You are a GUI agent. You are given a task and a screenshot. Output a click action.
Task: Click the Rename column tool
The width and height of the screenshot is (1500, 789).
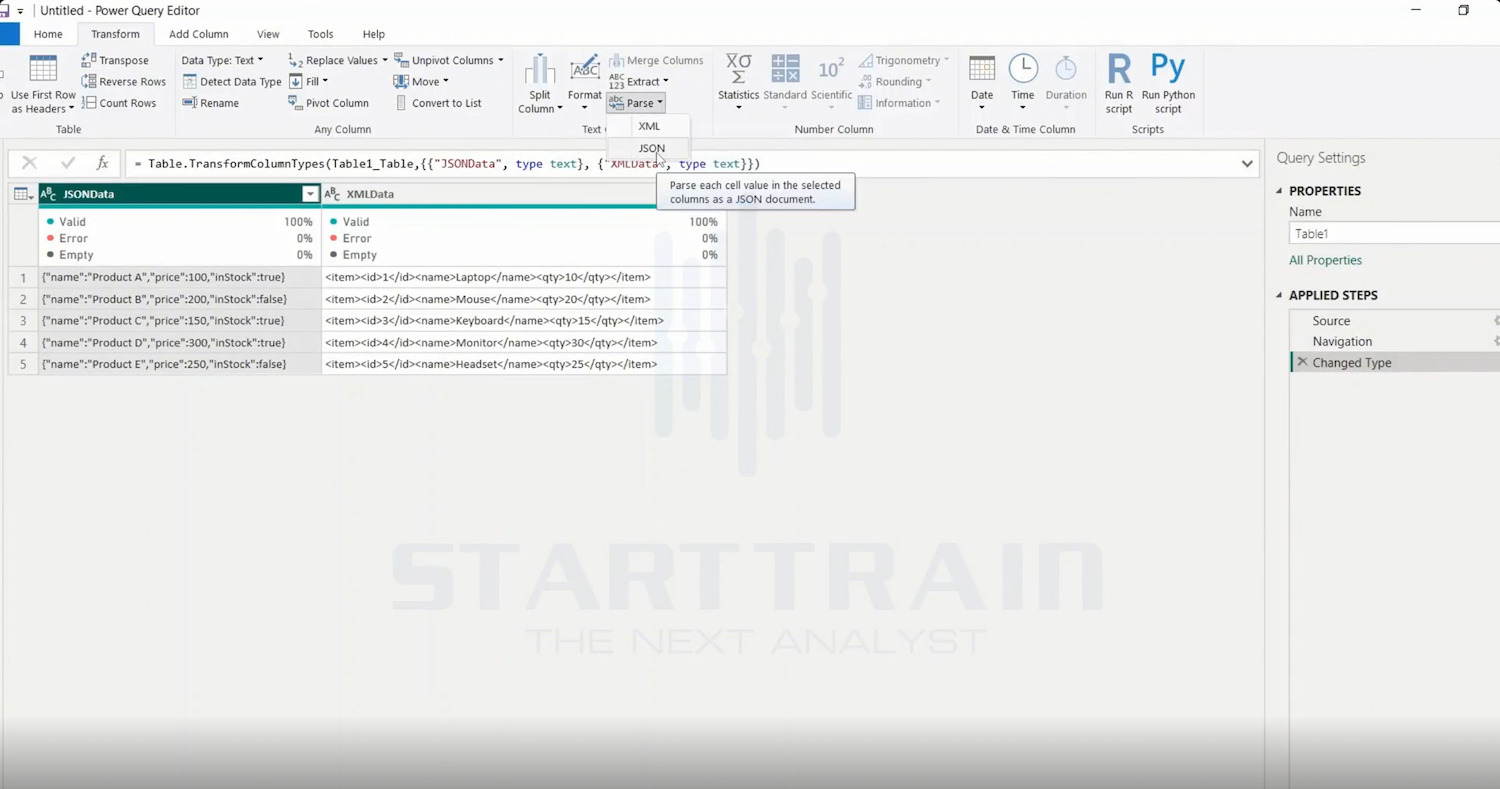pos(210,103)
